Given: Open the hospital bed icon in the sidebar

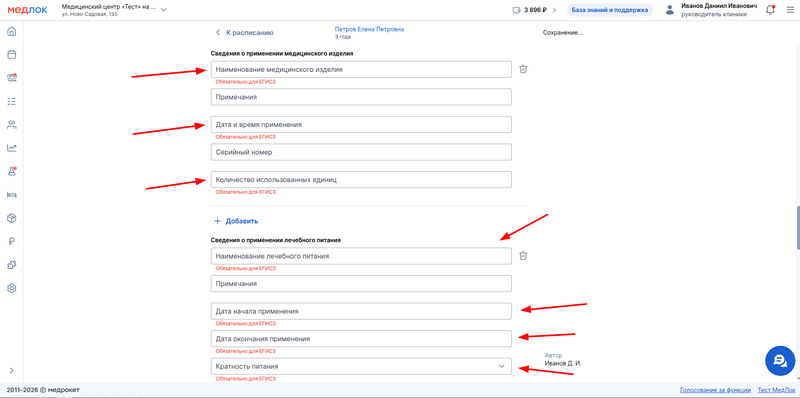Looking at the screenshot, I should click(12, 194).
